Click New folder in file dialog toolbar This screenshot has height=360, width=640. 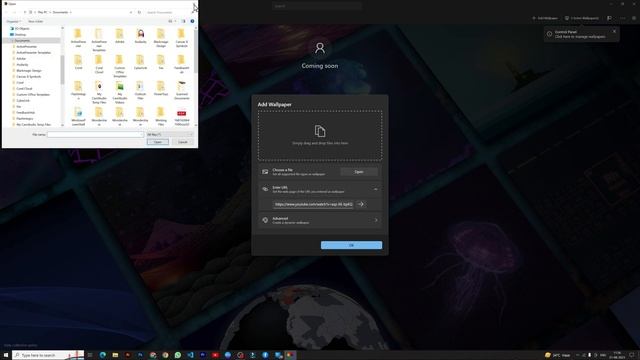[36, 21]
